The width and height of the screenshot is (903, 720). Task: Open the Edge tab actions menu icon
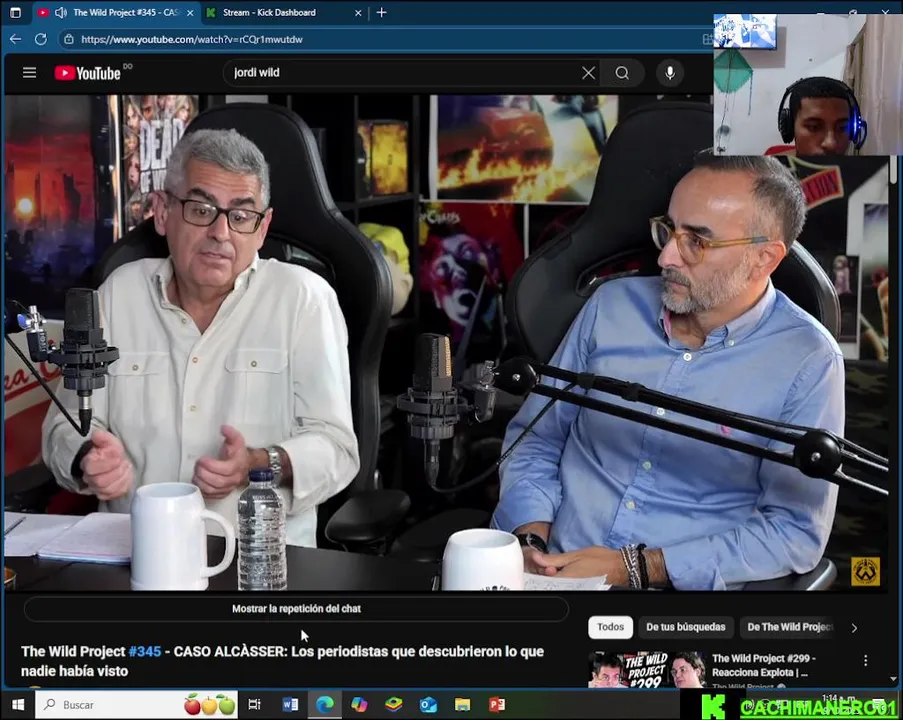(15, 12)
